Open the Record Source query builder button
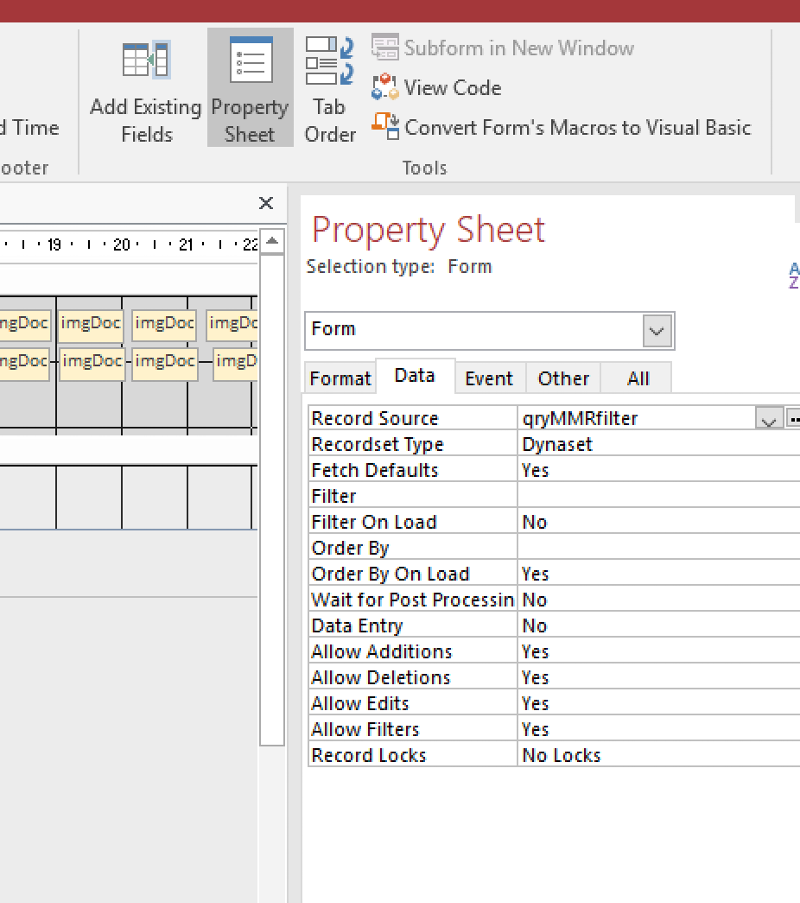The image size is (800, 903). coord(793,419)
